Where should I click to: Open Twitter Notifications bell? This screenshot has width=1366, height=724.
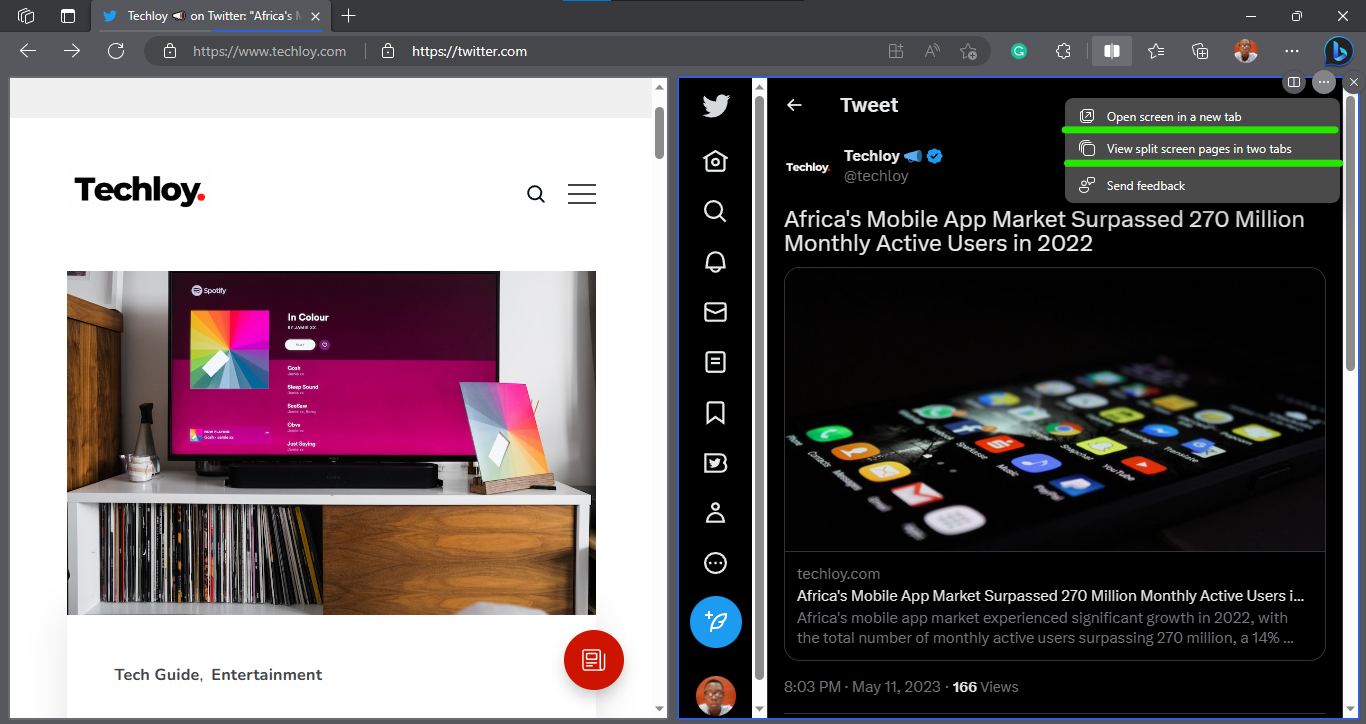pos(715,262)
